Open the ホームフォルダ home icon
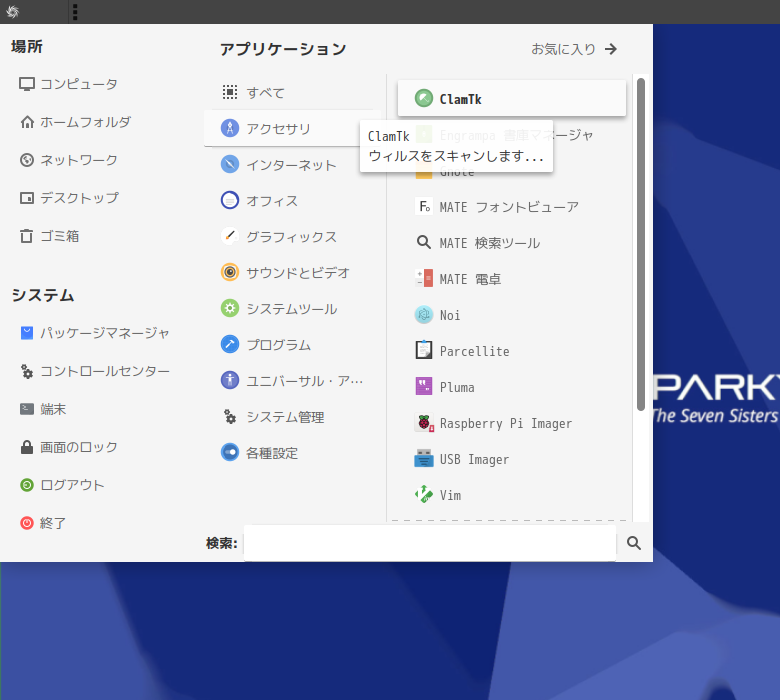780x700 pixels. [x=27, y=122]
